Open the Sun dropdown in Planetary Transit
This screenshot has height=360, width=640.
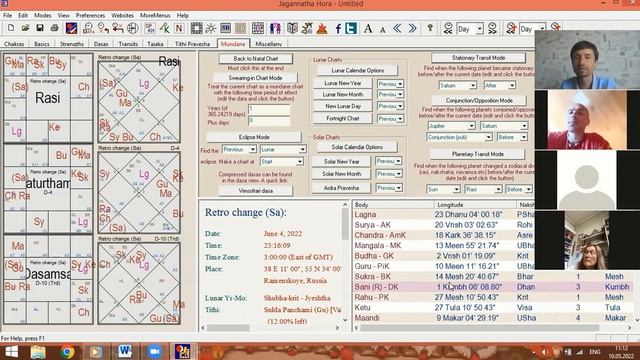pos(443,189)
